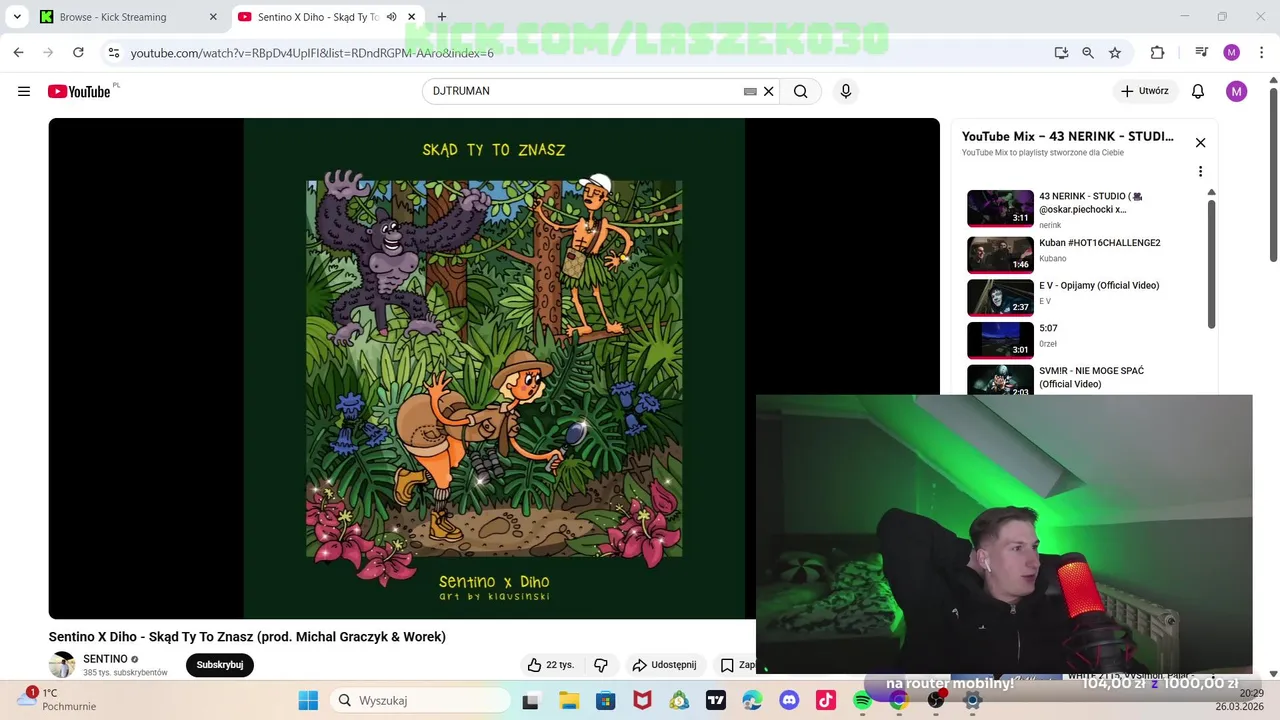
Task: Click the video player artwork
Action: pos(494,368)
